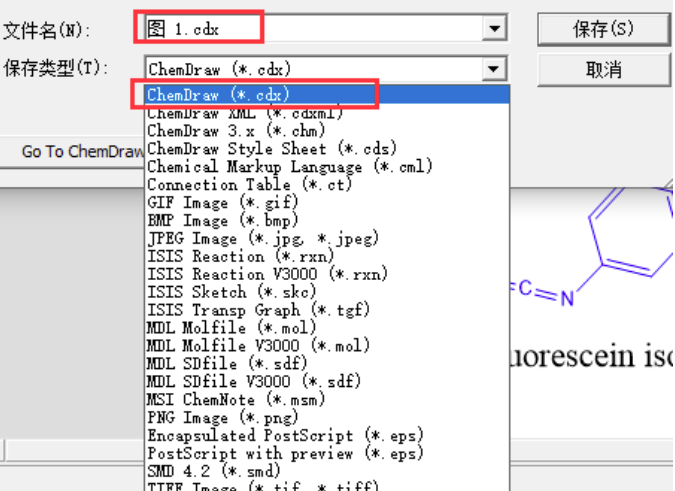Select Connection Table (*.ct) format
The width and height of the screenshot is (675, 491).
[327, 185]
